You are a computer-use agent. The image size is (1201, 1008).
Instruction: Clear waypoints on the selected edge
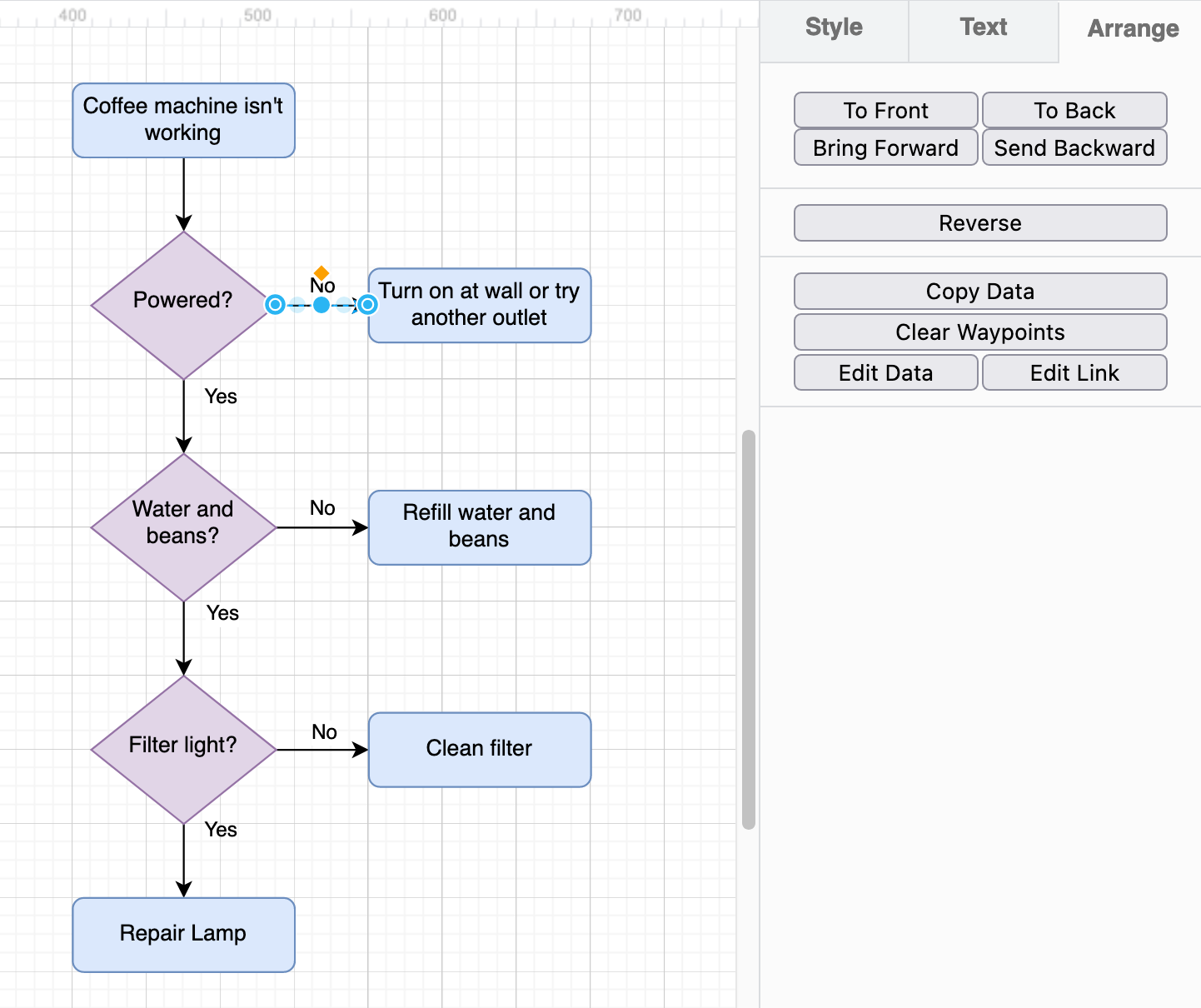(x=979, y=332)
